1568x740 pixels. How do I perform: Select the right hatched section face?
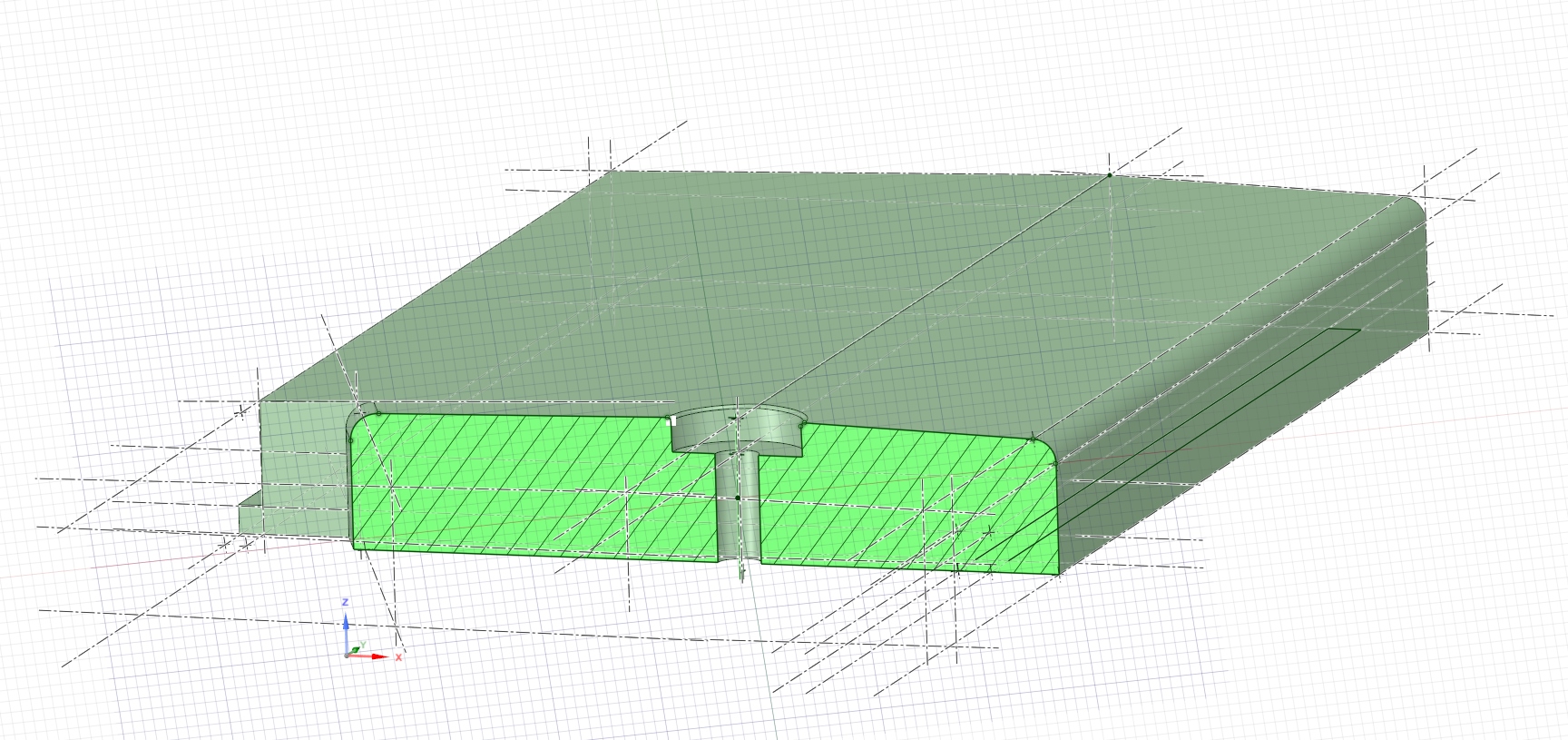coord(907,499)
